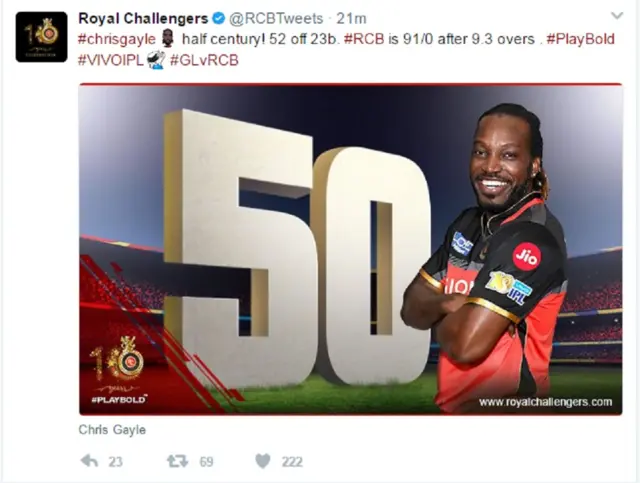Image resolution: width=640 pixels, height=483 pixels.
Task: Open the Royal Challengers profile avatar
Action: pyautogui.click(x=42, y=37)
